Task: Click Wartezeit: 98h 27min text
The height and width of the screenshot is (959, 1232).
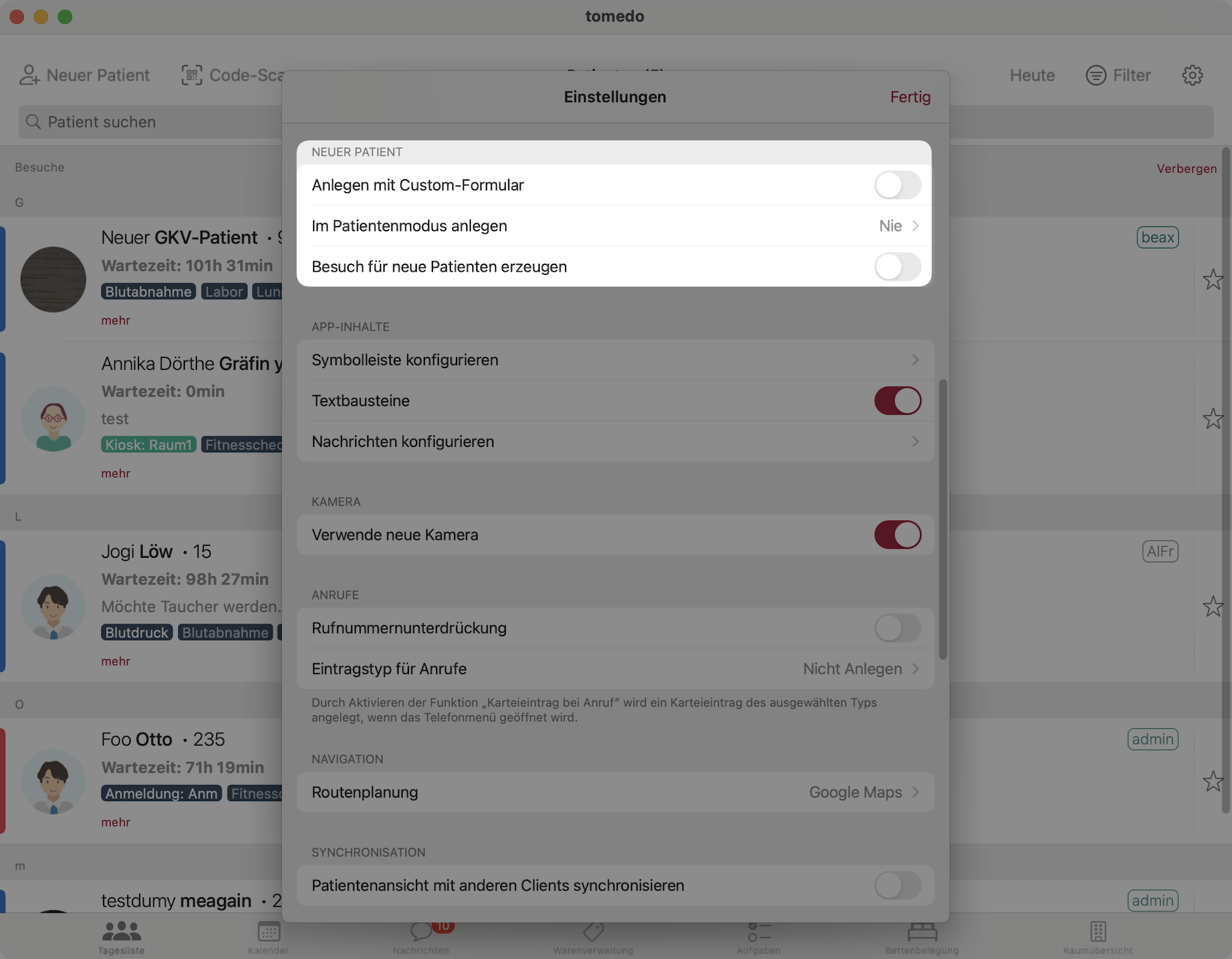Action: [185, 579]
